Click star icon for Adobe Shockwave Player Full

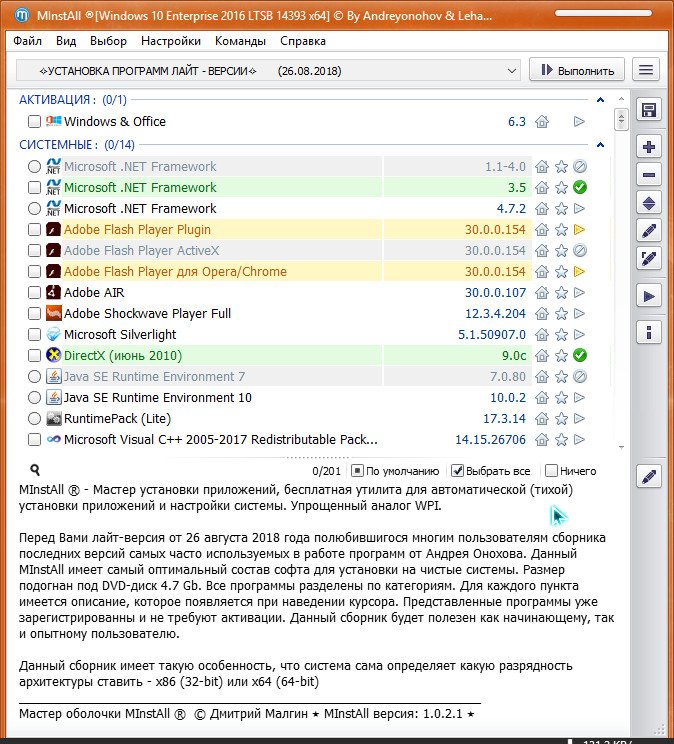click(x=561, y=314)
